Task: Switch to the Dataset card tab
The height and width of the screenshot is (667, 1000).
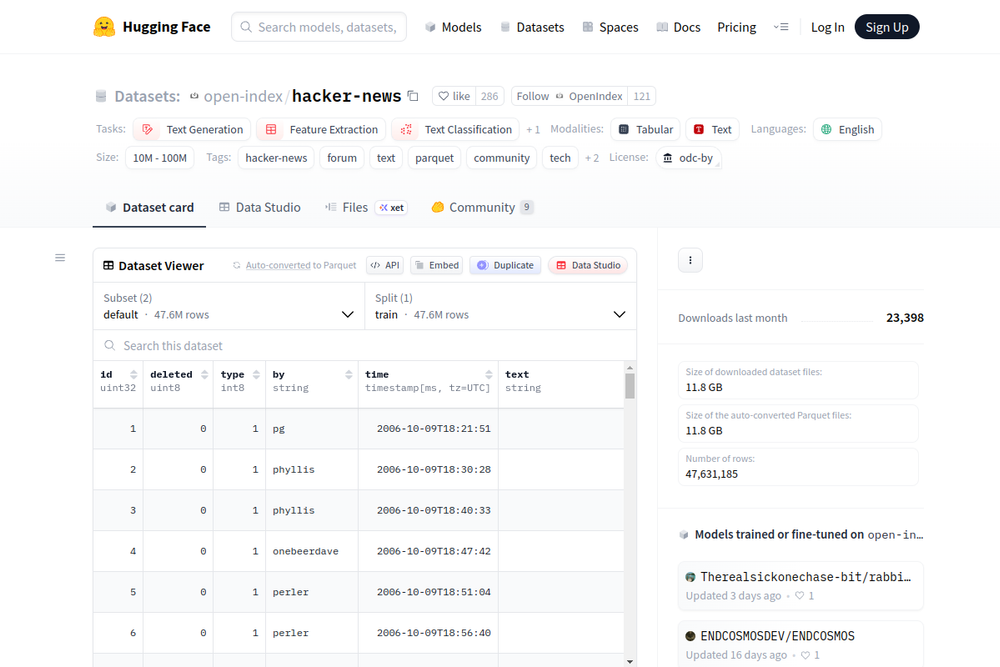Action: 149,207
